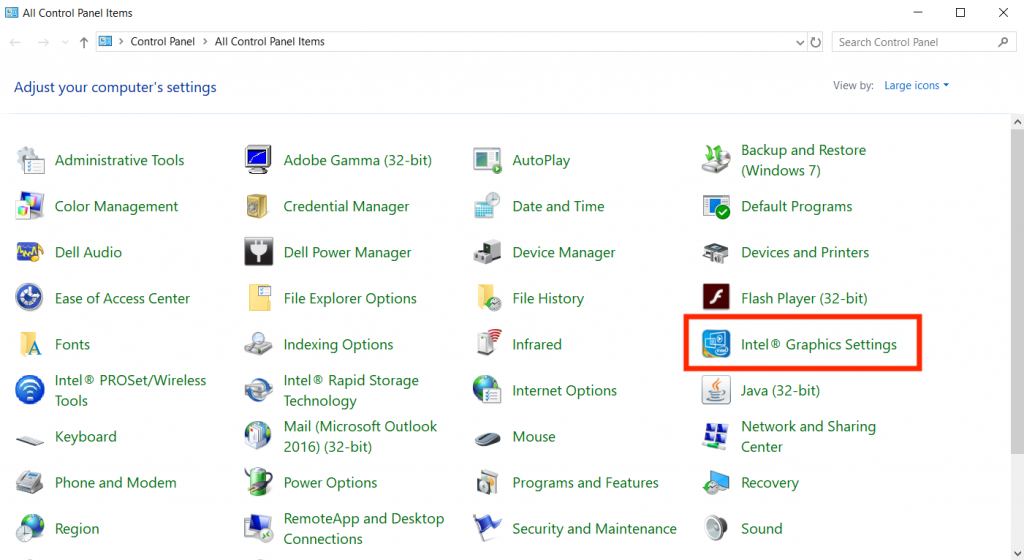The height and width of the screenshot is (560, 1024).
Task: Open the Color Management icon
Action: pyautogui.click(x=30, y=206)
